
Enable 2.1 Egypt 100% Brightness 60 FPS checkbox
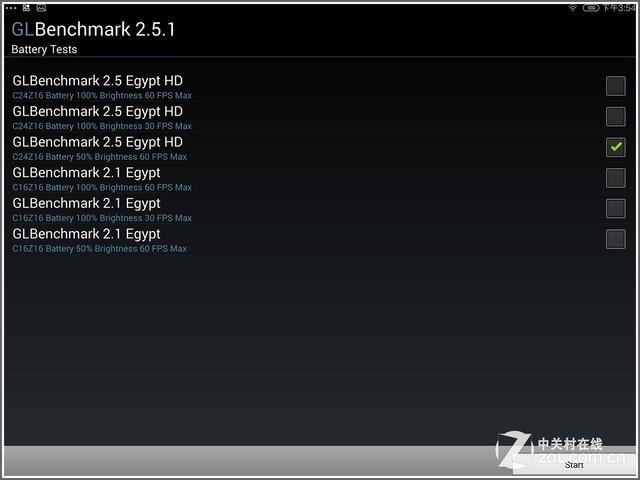click(x=616, y=178)
